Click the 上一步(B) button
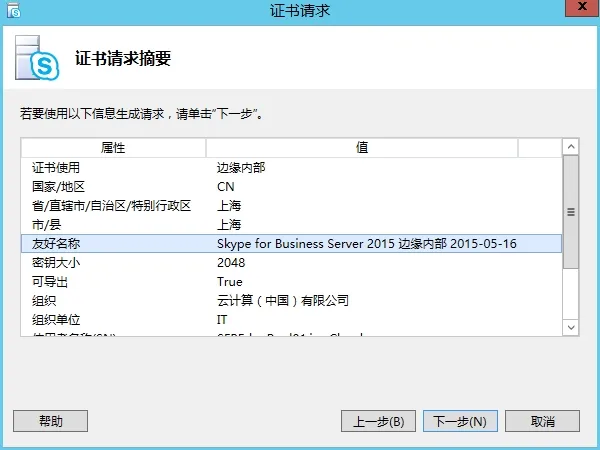This screenshot has width=600, height=450. pyautogui.click(x=378, y=421)
